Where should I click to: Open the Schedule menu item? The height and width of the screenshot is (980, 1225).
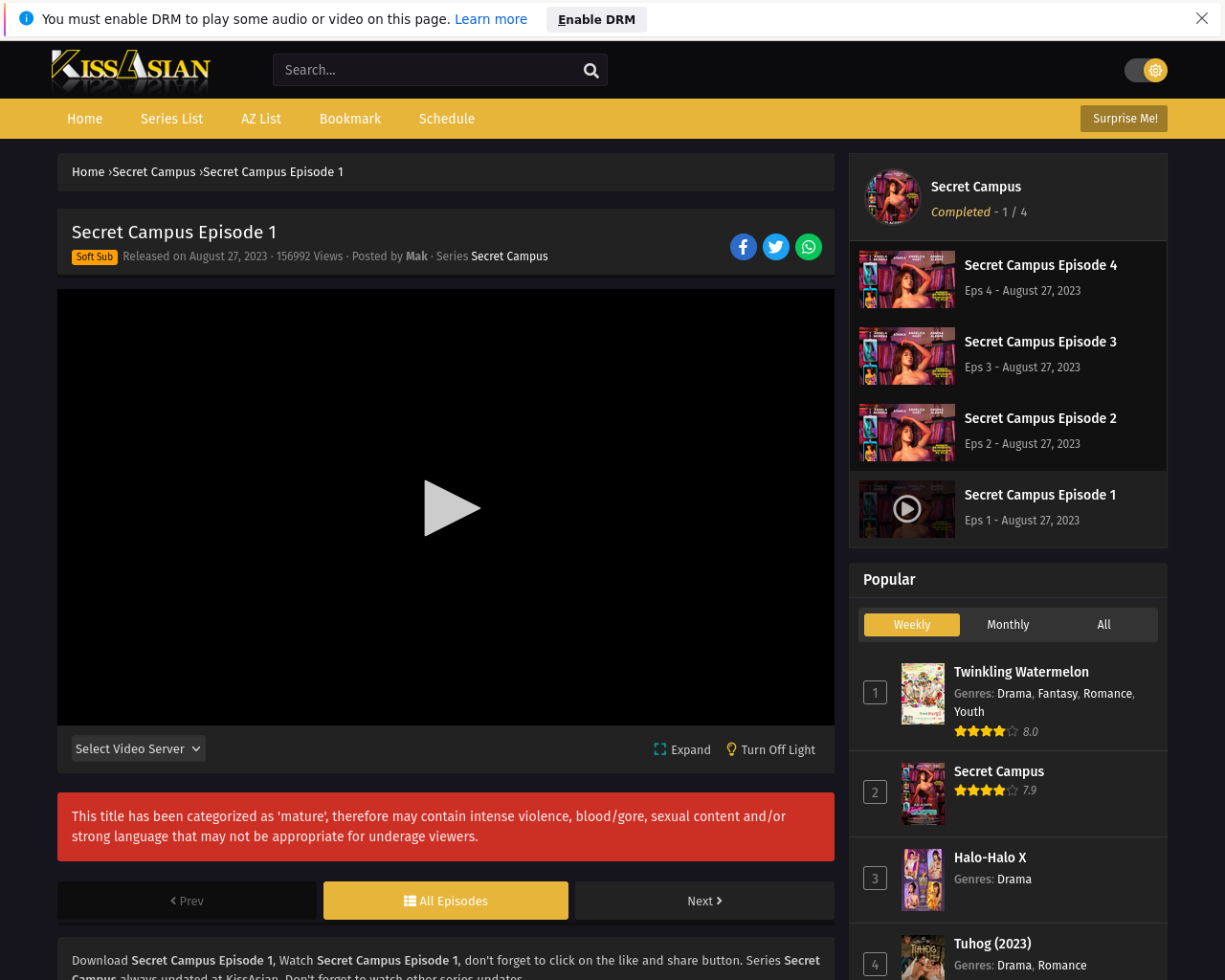(447, 119)
